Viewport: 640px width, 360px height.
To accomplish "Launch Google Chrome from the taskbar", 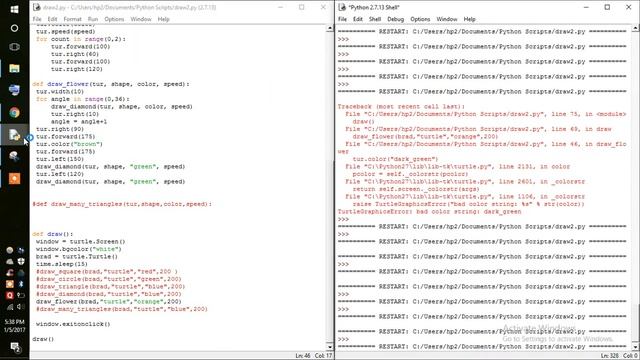I will coord(14,112).
